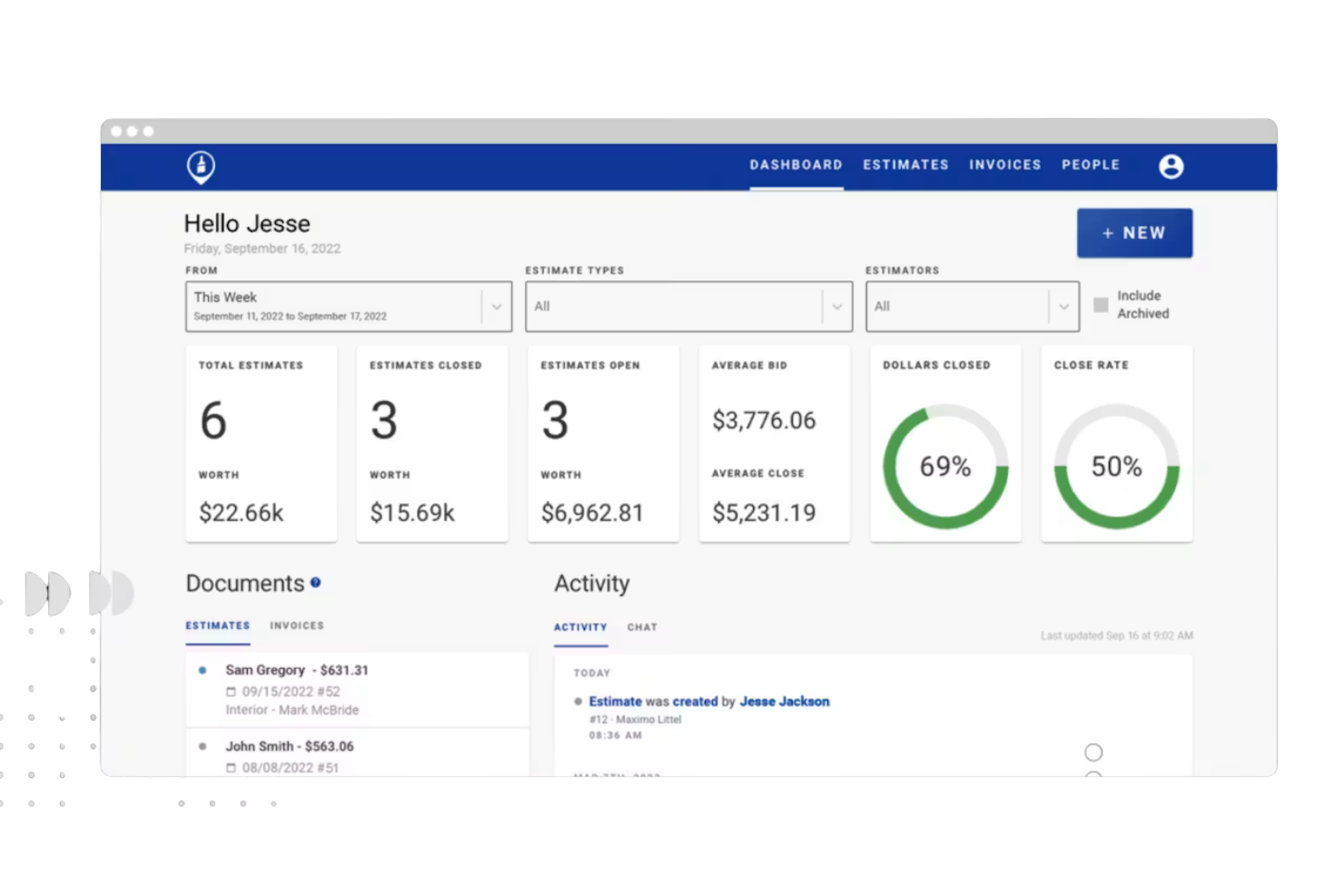Click the + NEW button
1344x896 pixels.
(1134, 233)
